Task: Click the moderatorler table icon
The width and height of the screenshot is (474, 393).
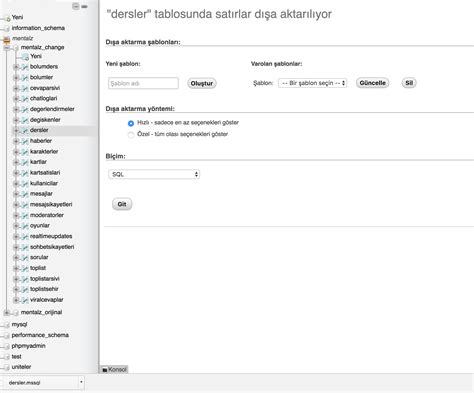Action: coord(25,215)
